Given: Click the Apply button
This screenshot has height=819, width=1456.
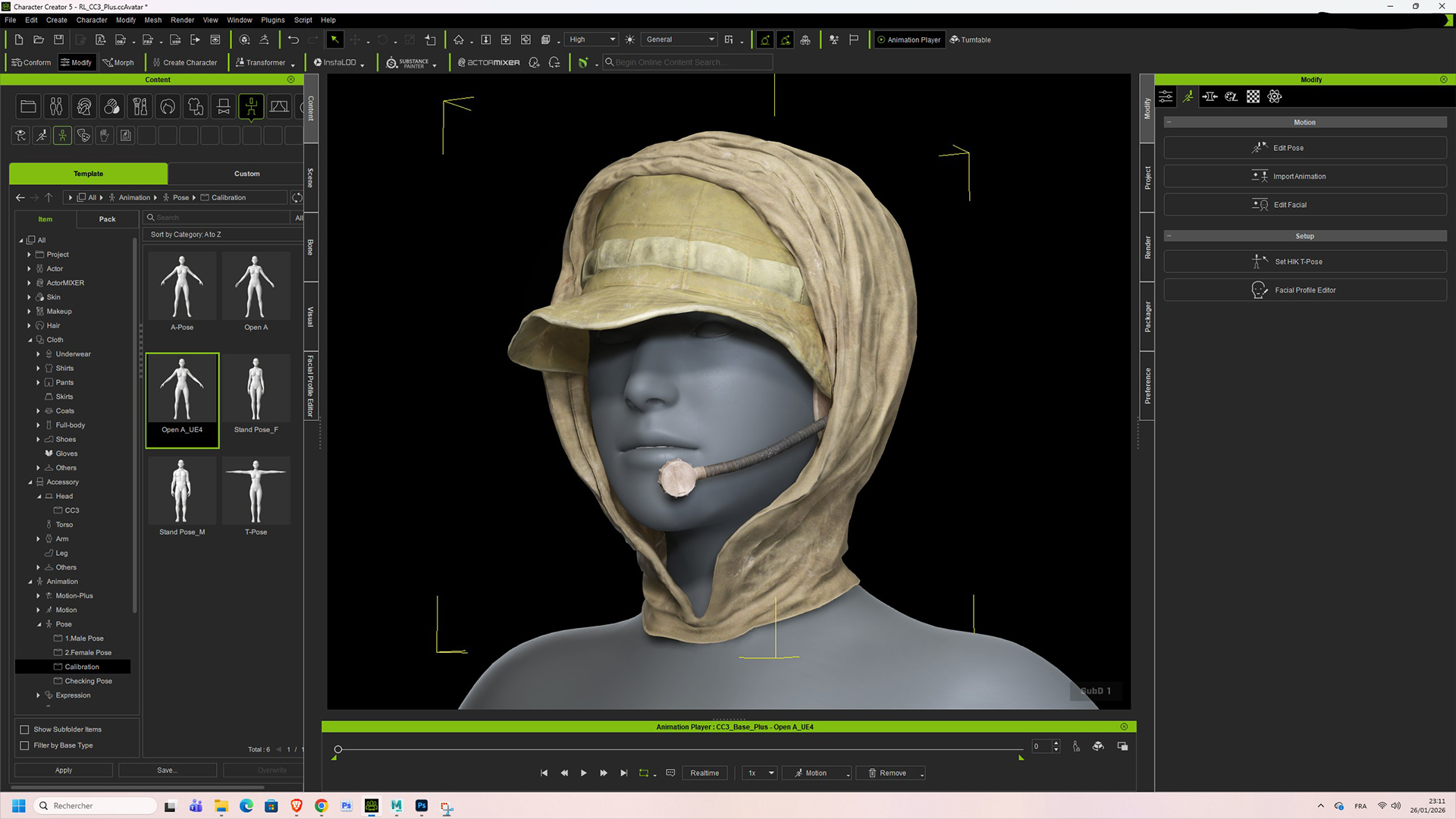Looking at the screenshot, I should [64, 770].
